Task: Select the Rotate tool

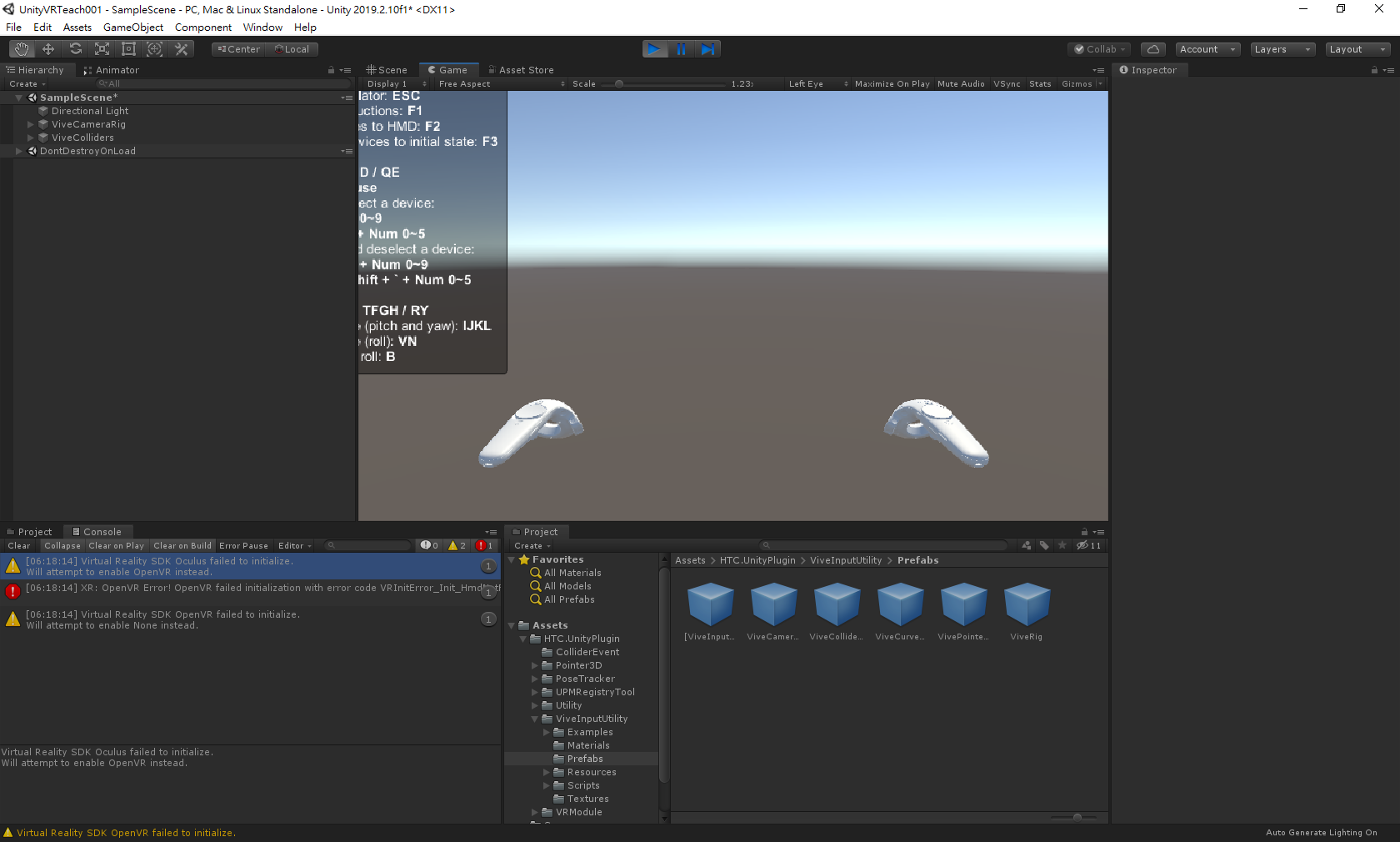Action: 75,49
